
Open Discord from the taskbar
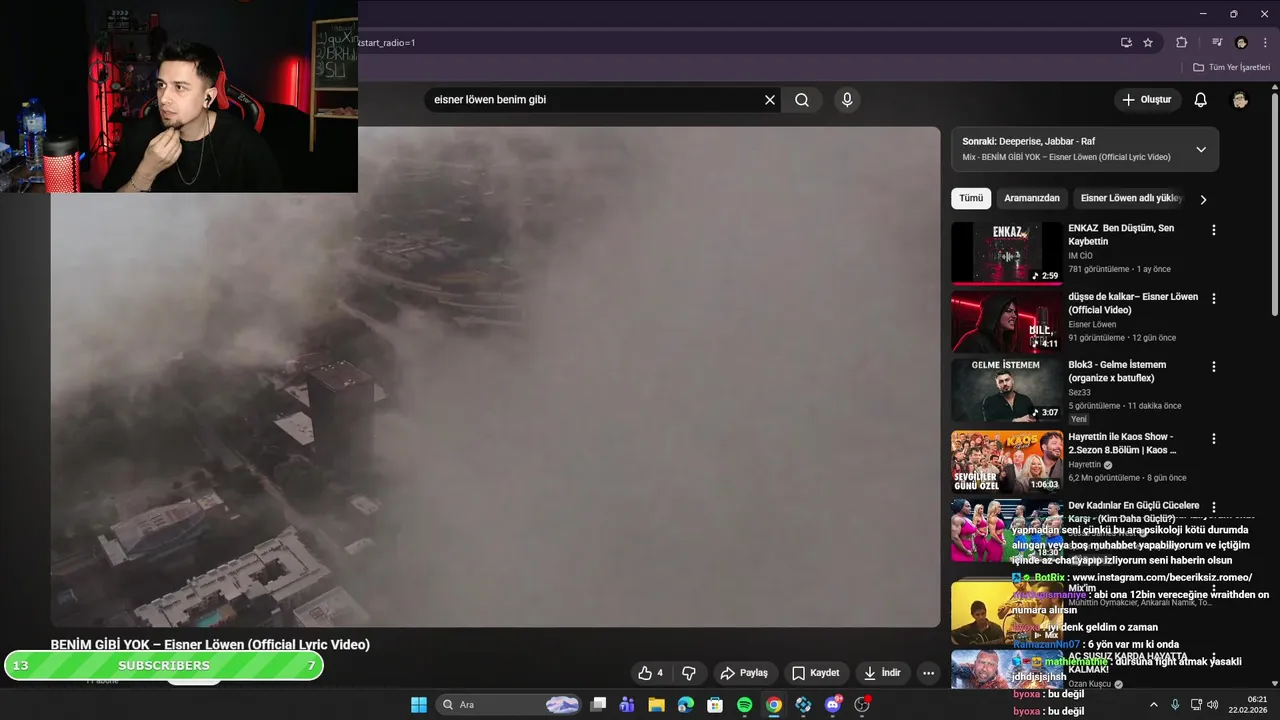pyautogui.click(x=833, y=705)
